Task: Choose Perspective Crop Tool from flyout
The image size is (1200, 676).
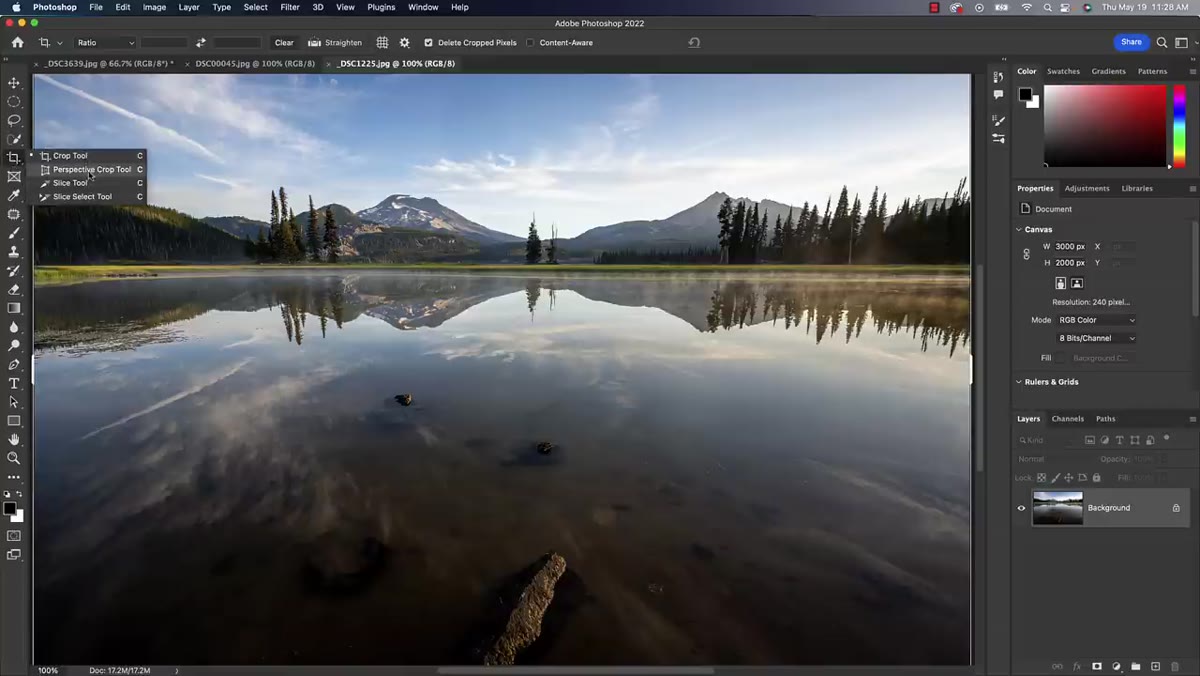Action: [x=91, y=169]
